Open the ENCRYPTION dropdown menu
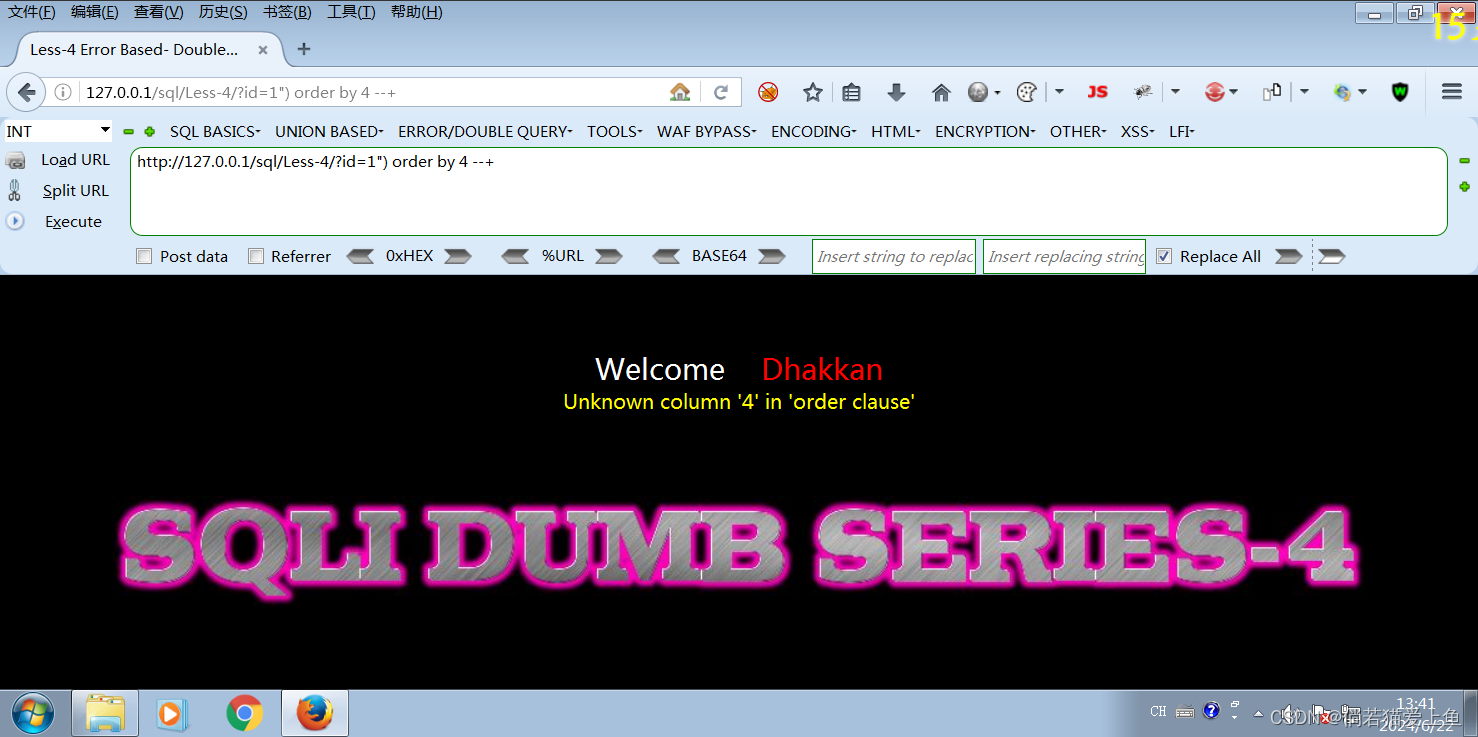 (983, 131)
